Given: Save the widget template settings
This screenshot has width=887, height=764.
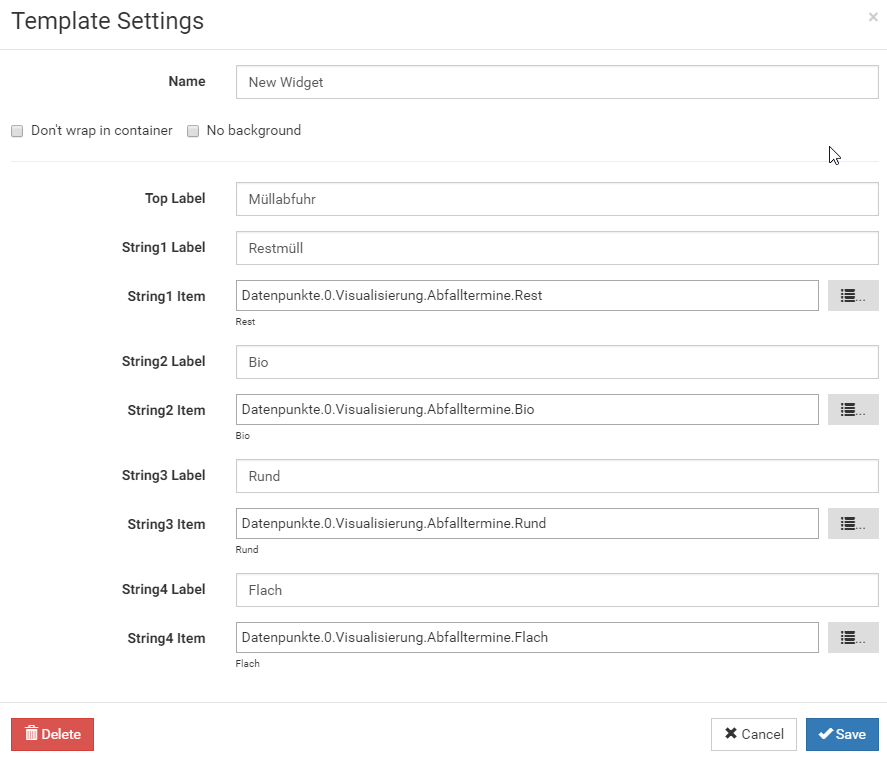Looking at the screenshot, I should [x=842, y=734].
